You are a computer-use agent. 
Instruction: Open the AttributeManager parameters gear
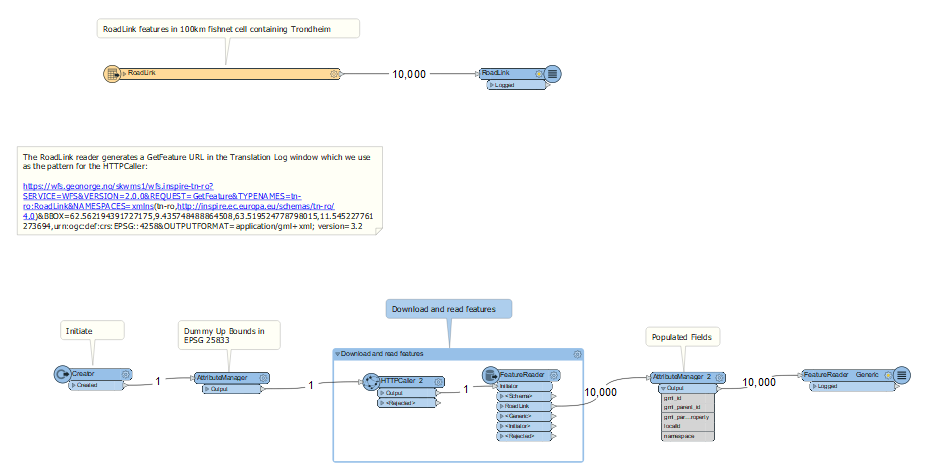coord(264,378)
